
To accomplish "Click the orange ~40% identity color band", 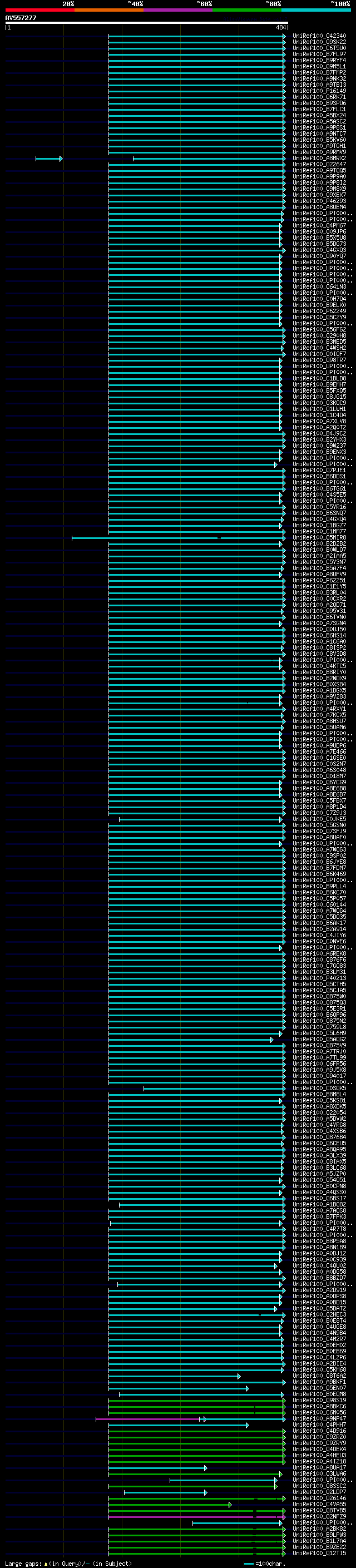I will [109, 10].
